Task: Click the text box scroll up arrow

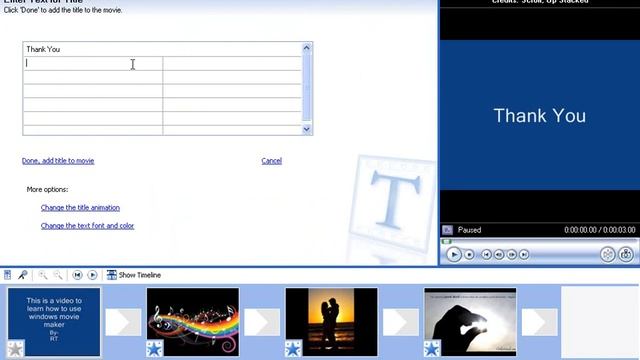Action: (307, 48)
